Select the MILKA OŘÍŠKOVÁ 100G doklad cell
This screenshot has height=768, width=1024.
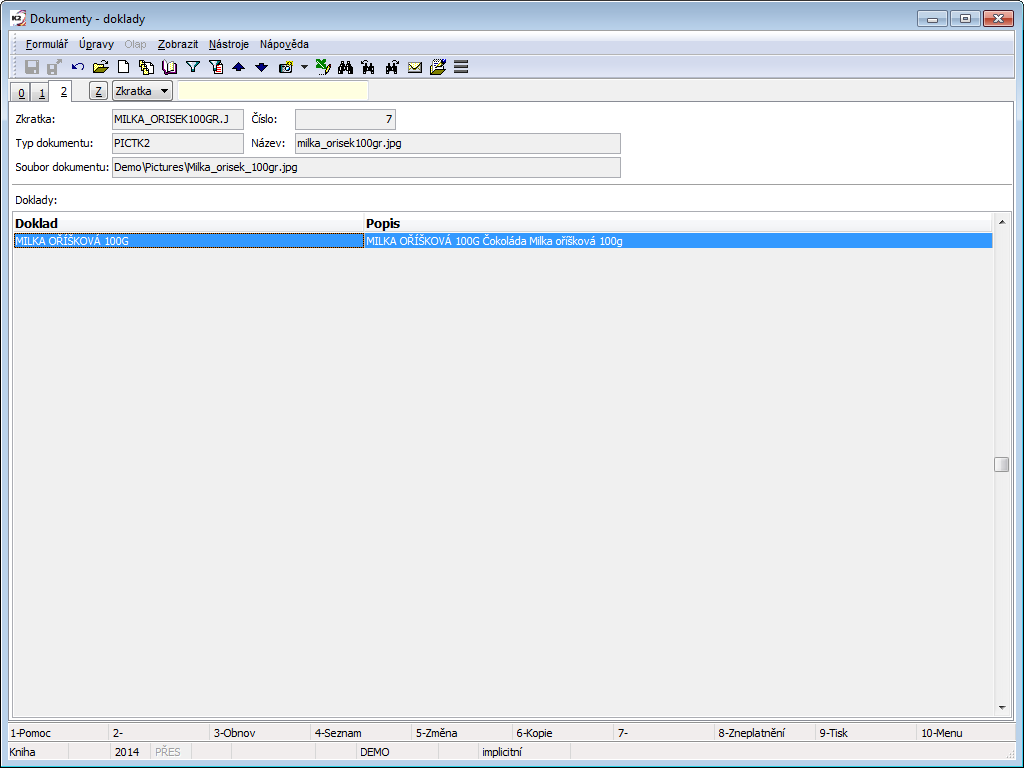[189, 241]
